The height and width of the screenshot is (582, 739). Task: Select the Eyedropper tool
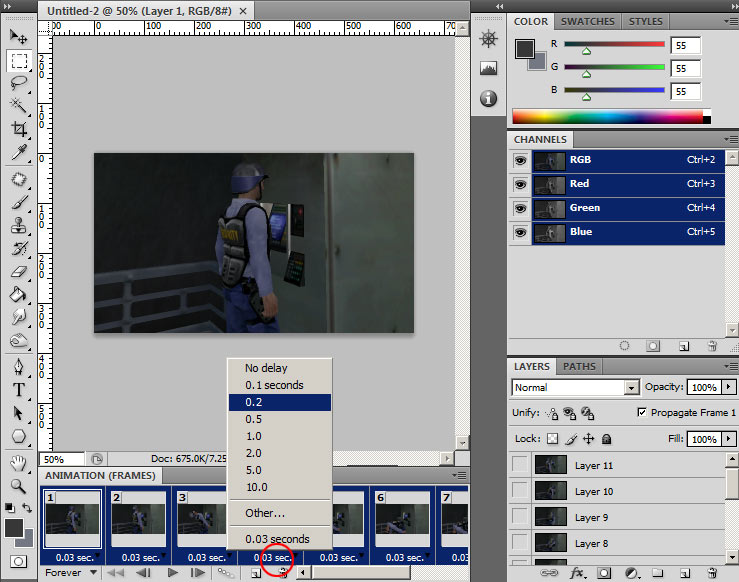pos(19,152)
